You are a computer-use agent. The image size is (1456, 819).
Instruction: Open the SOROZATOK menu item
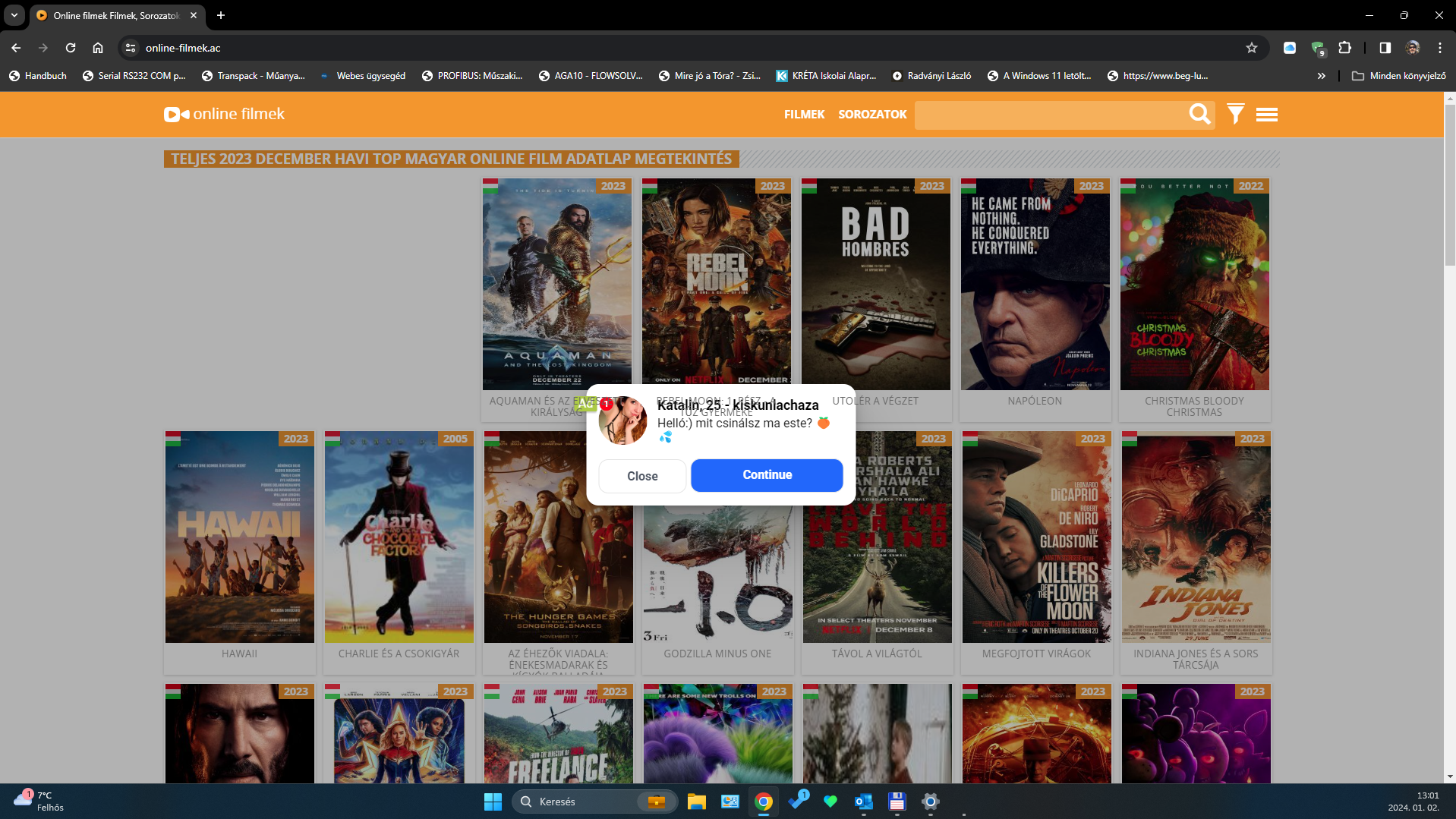[872, 115]
